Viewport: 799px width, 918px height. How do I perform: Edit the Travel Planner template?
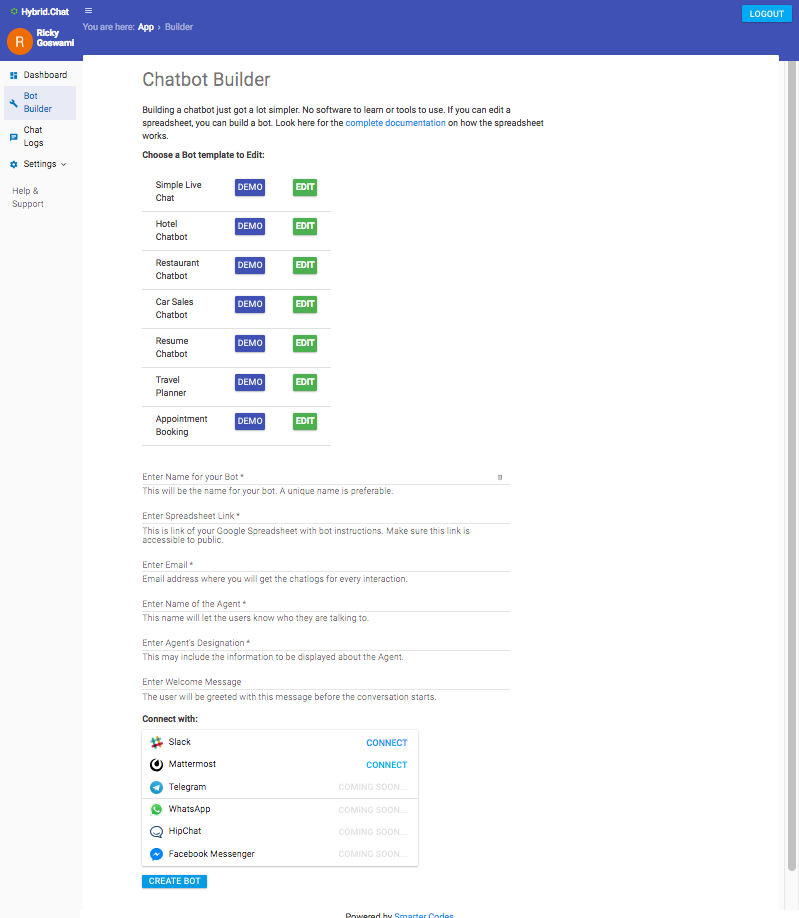point(305,382)
